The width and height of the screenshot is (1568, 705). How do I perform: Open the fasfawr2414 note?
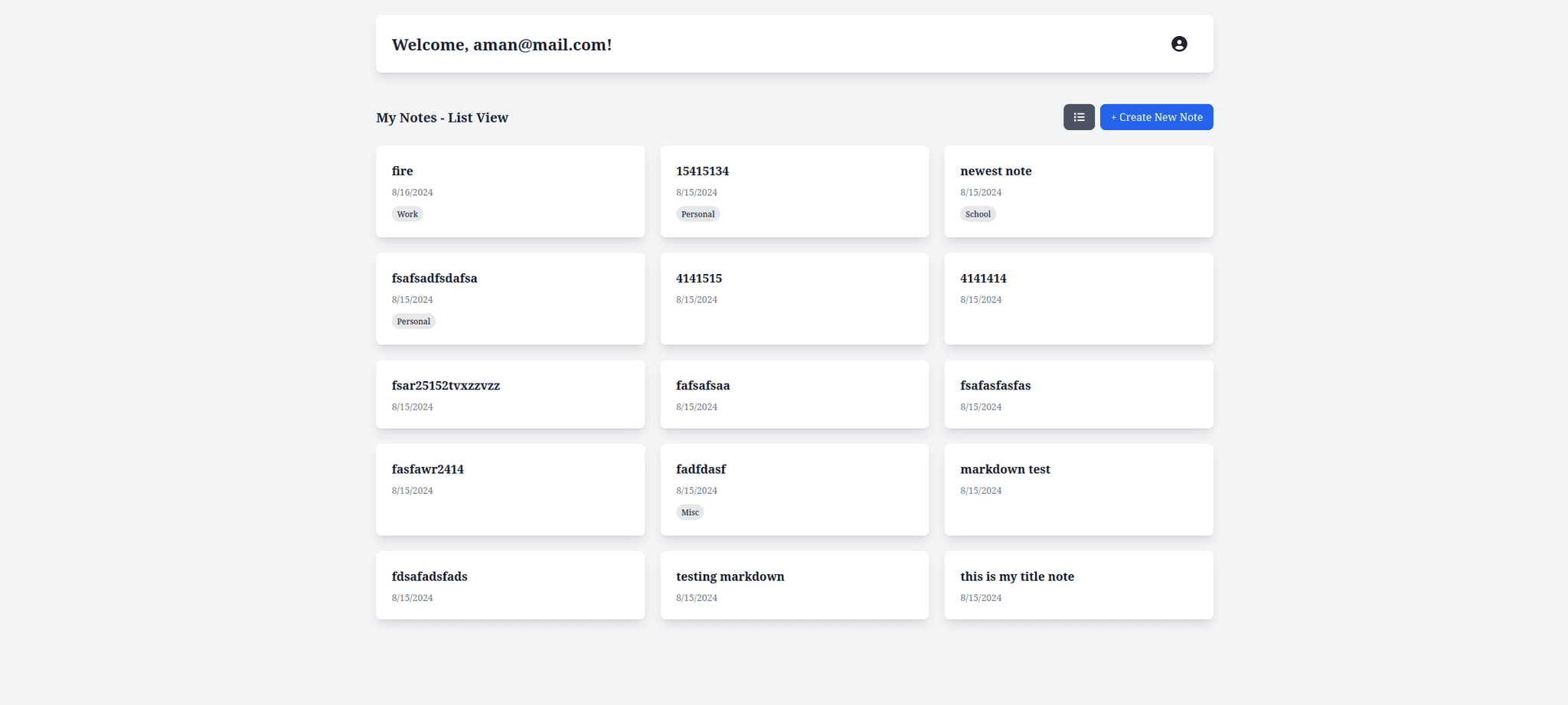(510, 490)
